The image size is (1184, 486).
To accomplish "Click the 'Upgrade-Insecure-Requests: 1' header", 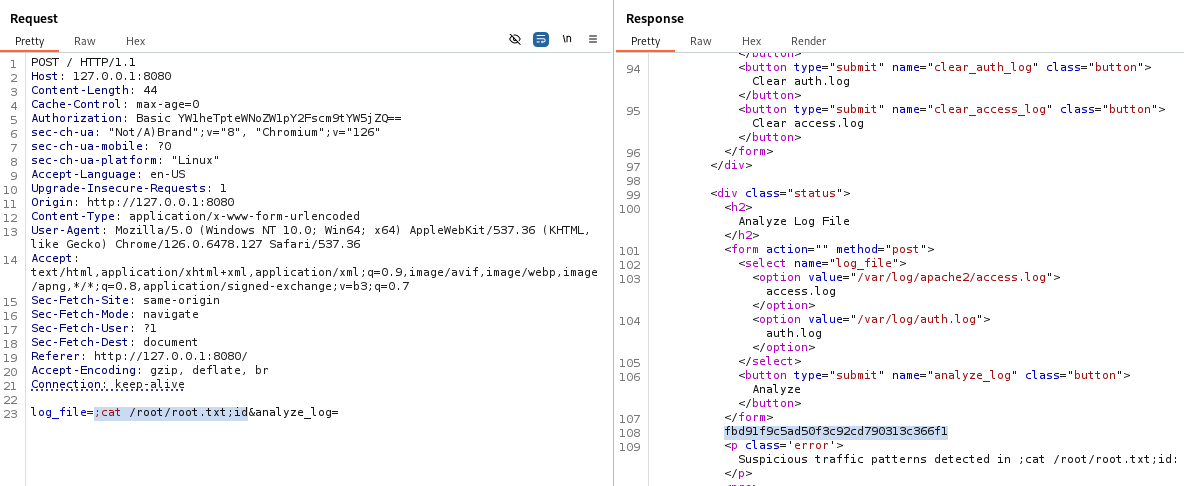I will click(x=128, y=189).
